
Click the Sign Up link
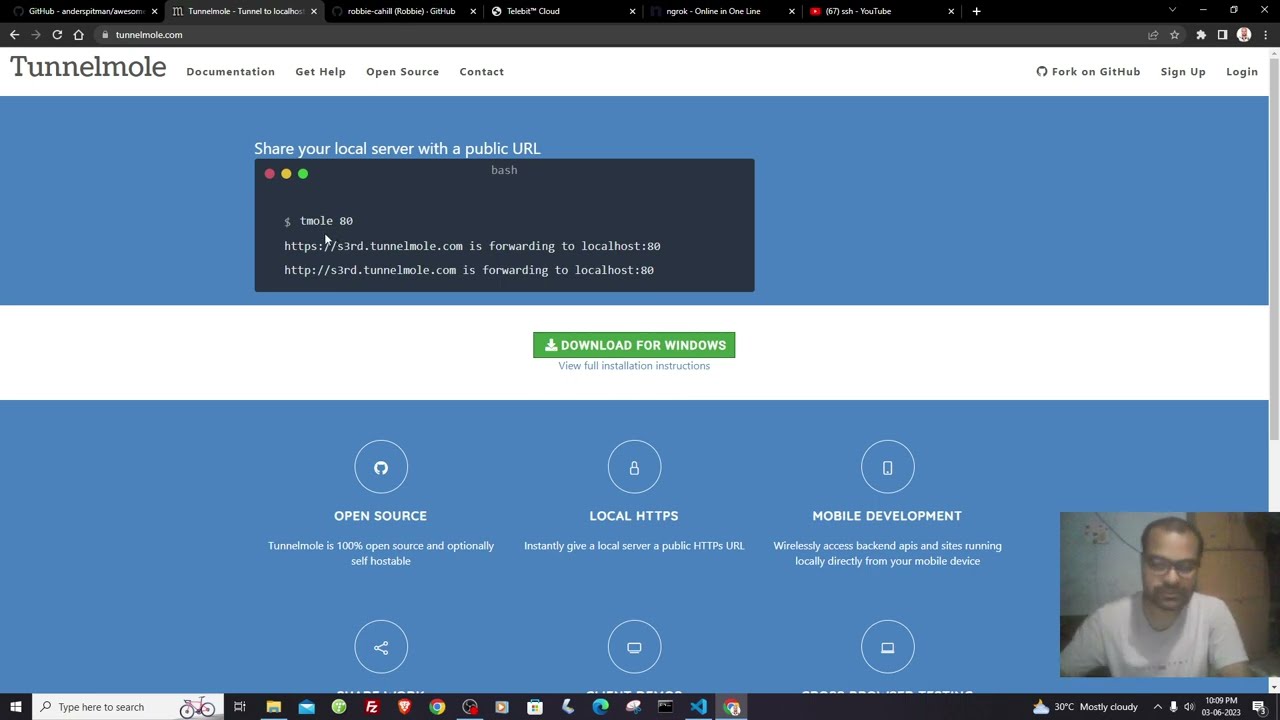pyautogui.click(x=1183, y=72)
